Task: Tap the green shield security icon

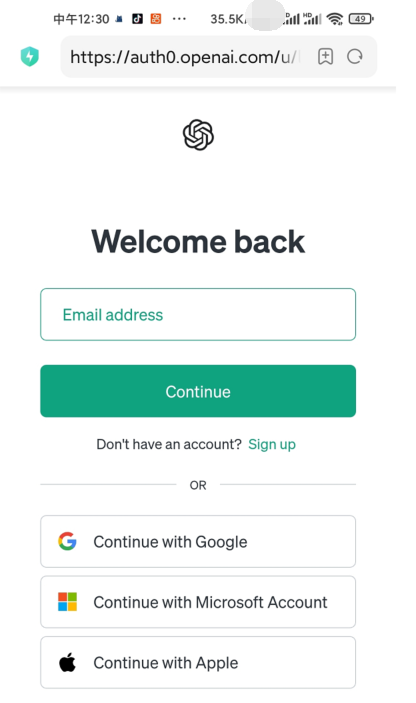Action: (30, 56)
